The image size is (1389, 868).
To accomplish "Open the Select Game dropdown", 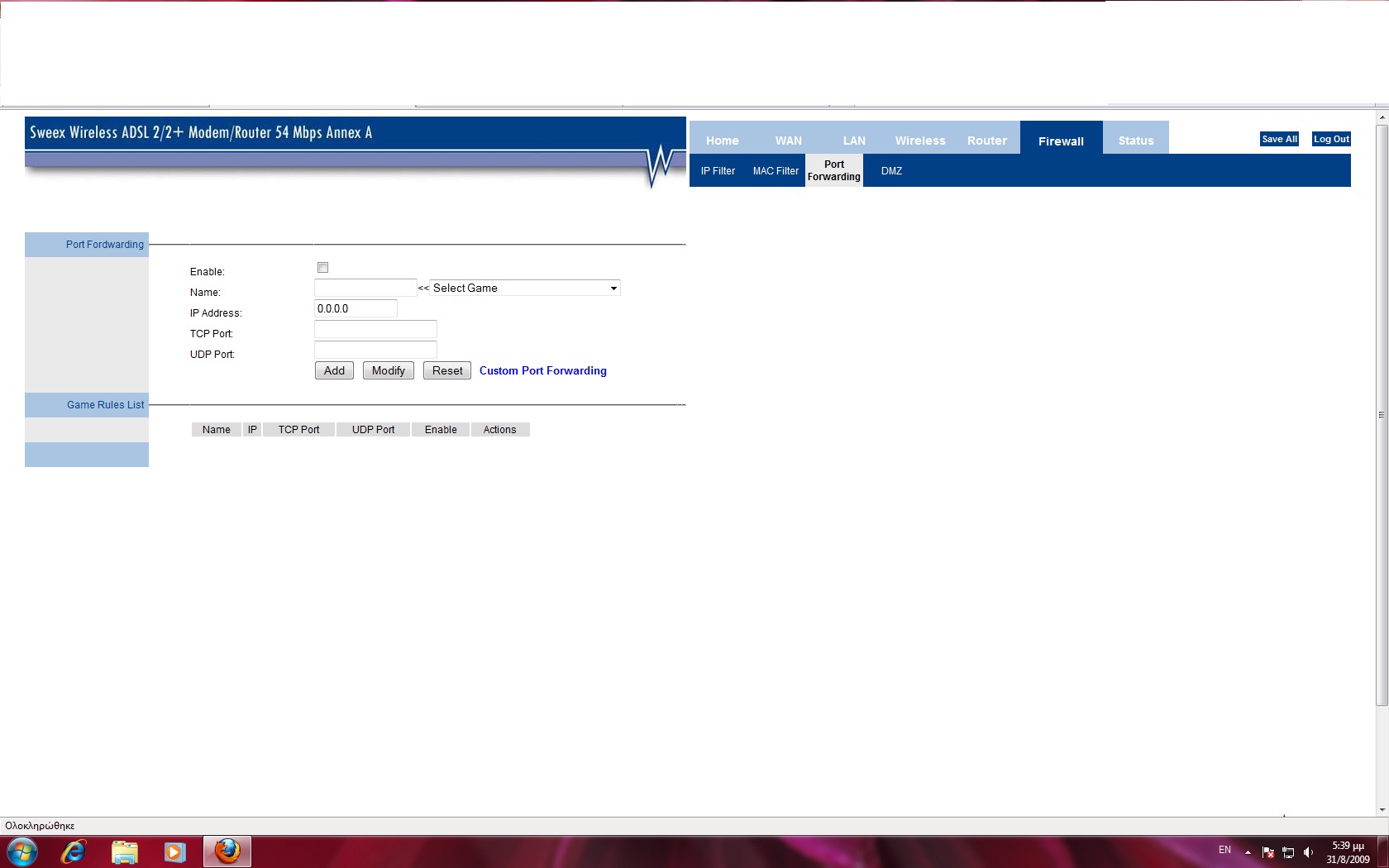I will [x=525, y=288].
